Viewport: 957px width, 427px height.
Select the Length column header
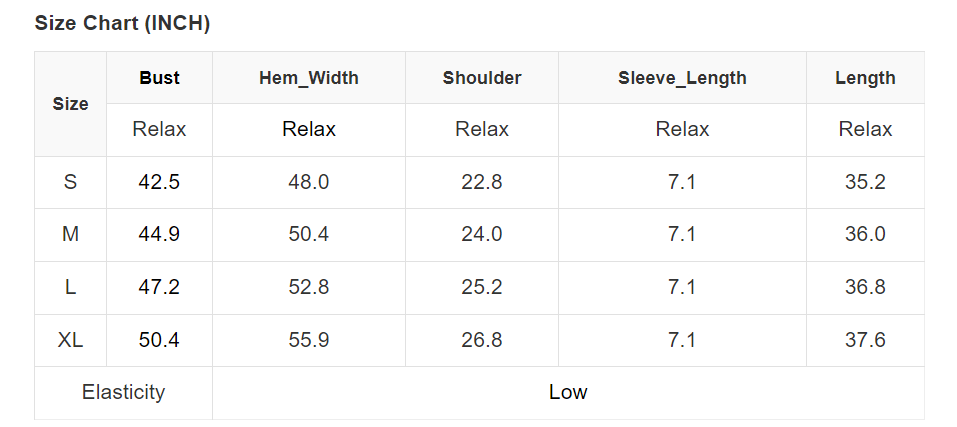click(865, 77)
